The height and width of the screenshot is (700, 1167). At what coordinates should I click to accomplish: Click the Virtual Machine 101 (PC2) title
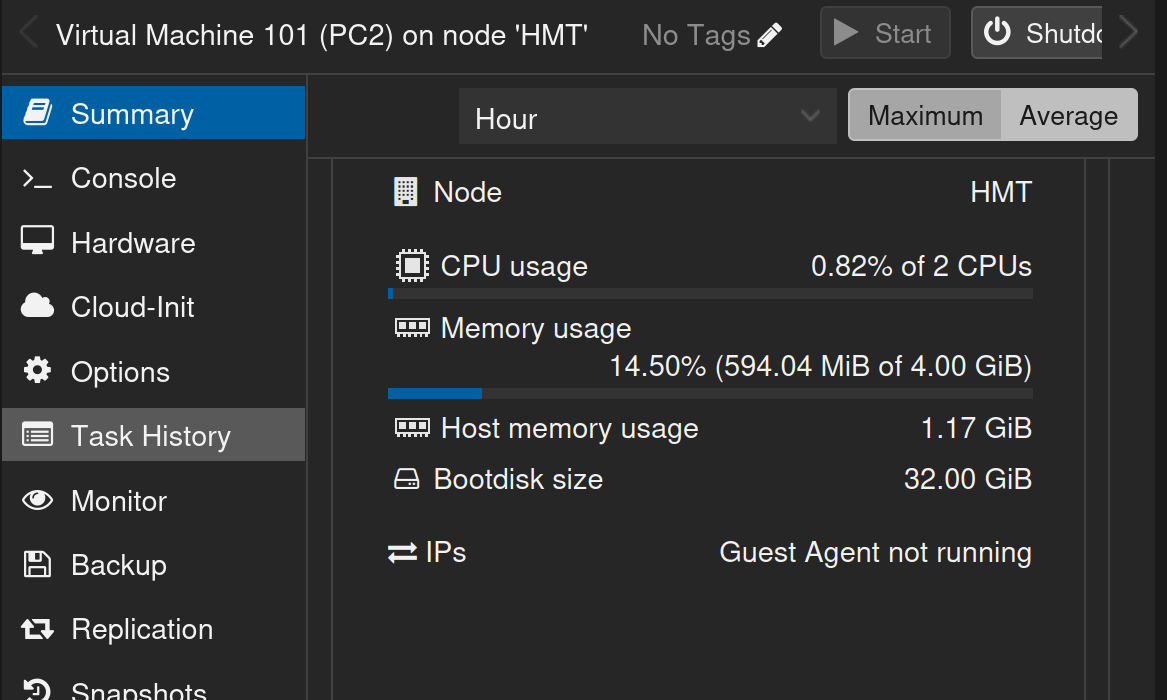pos(322,35)
